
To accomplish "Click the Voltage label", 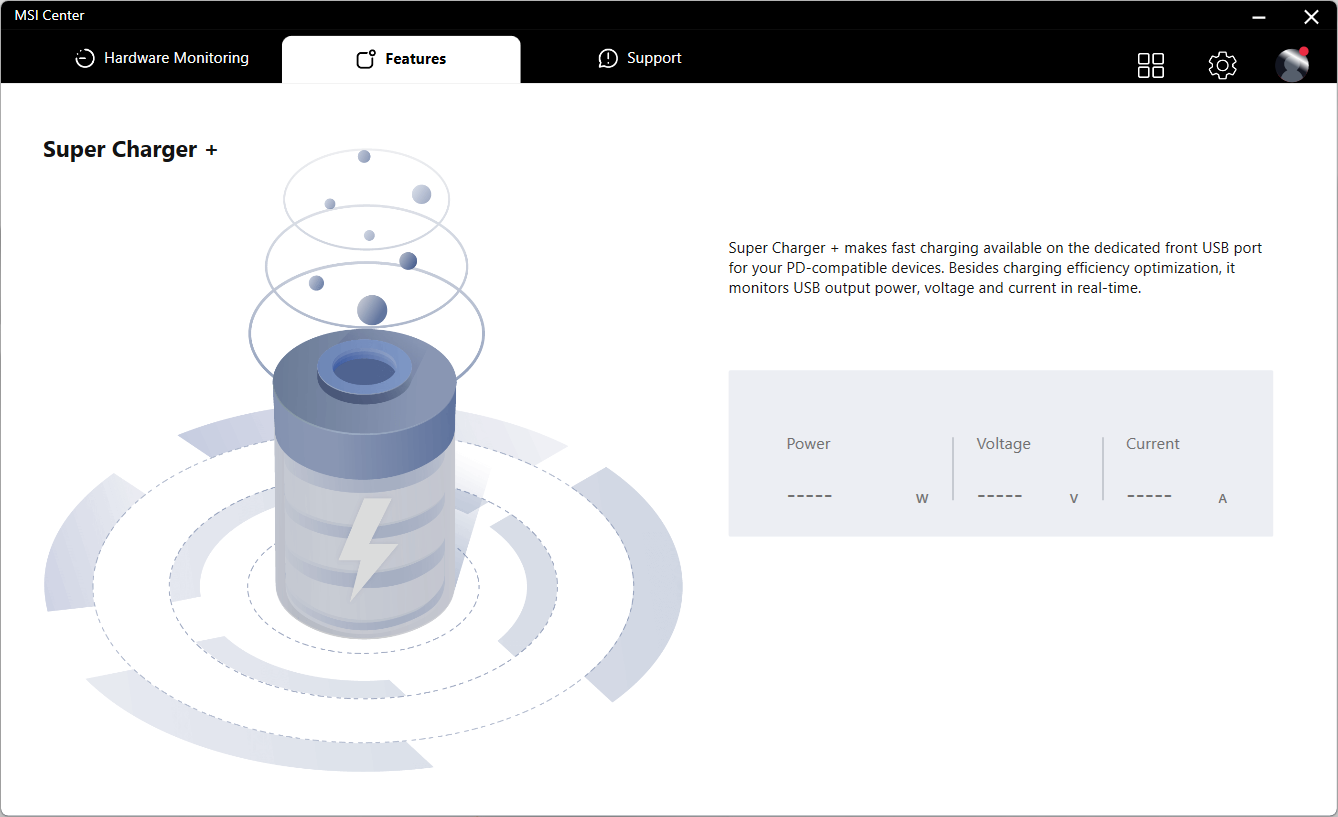I will pyautogui.click(x=1003, y=444).
